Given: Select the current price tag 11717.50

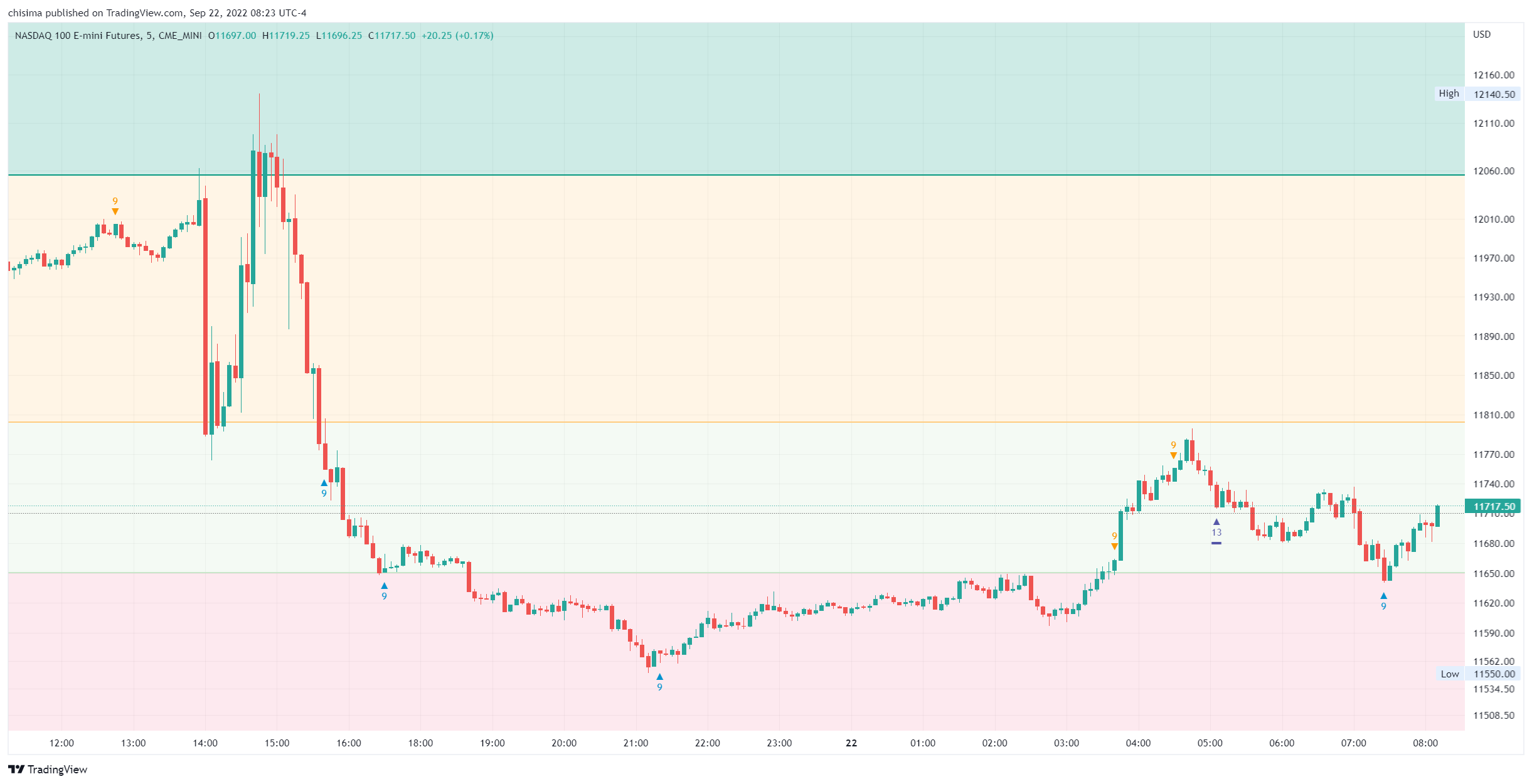Looking at the screenshot, I should (x=1494, y=506).
